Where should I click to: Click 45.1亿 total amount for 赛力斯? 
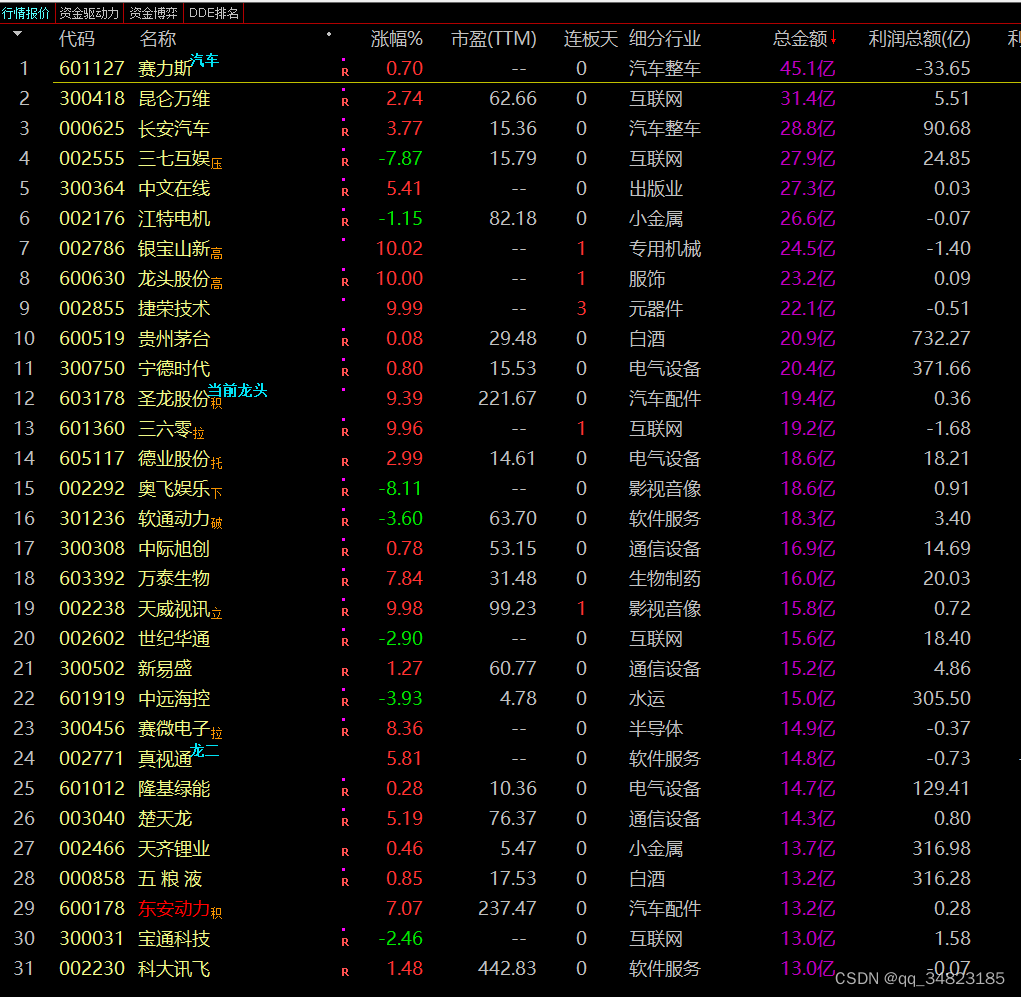[x=807, y=68]
